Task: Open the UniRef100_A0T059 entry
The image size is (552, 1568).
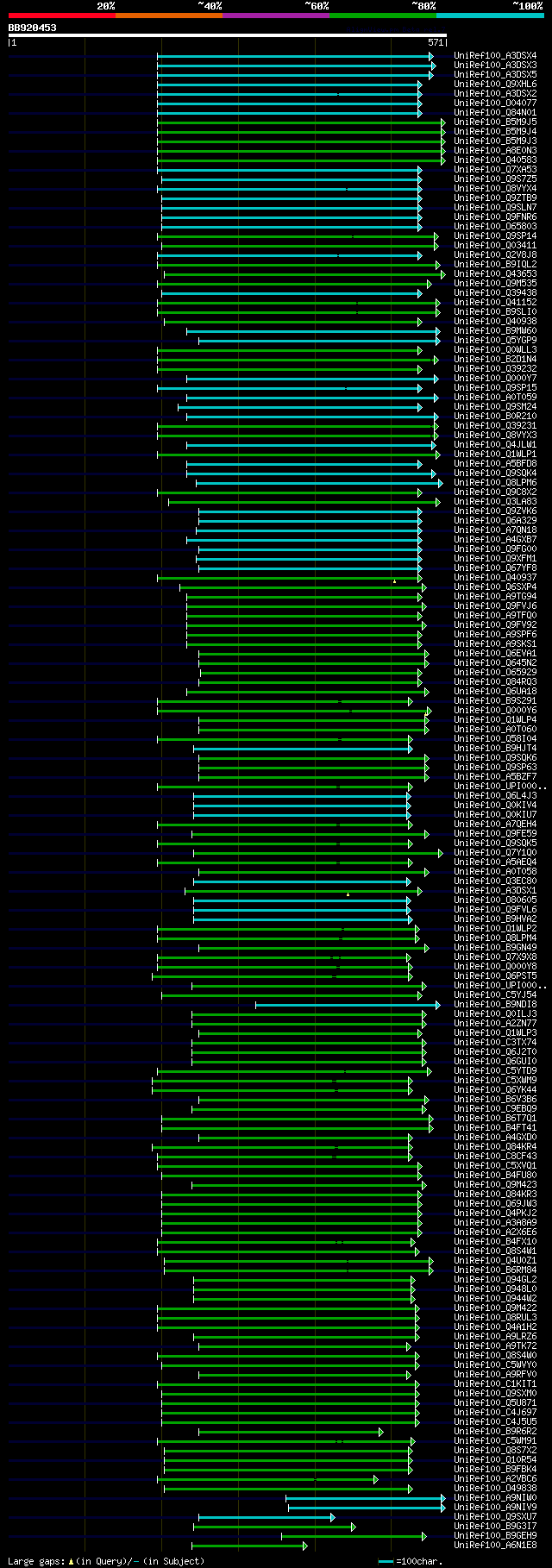Action: [495, 398]
